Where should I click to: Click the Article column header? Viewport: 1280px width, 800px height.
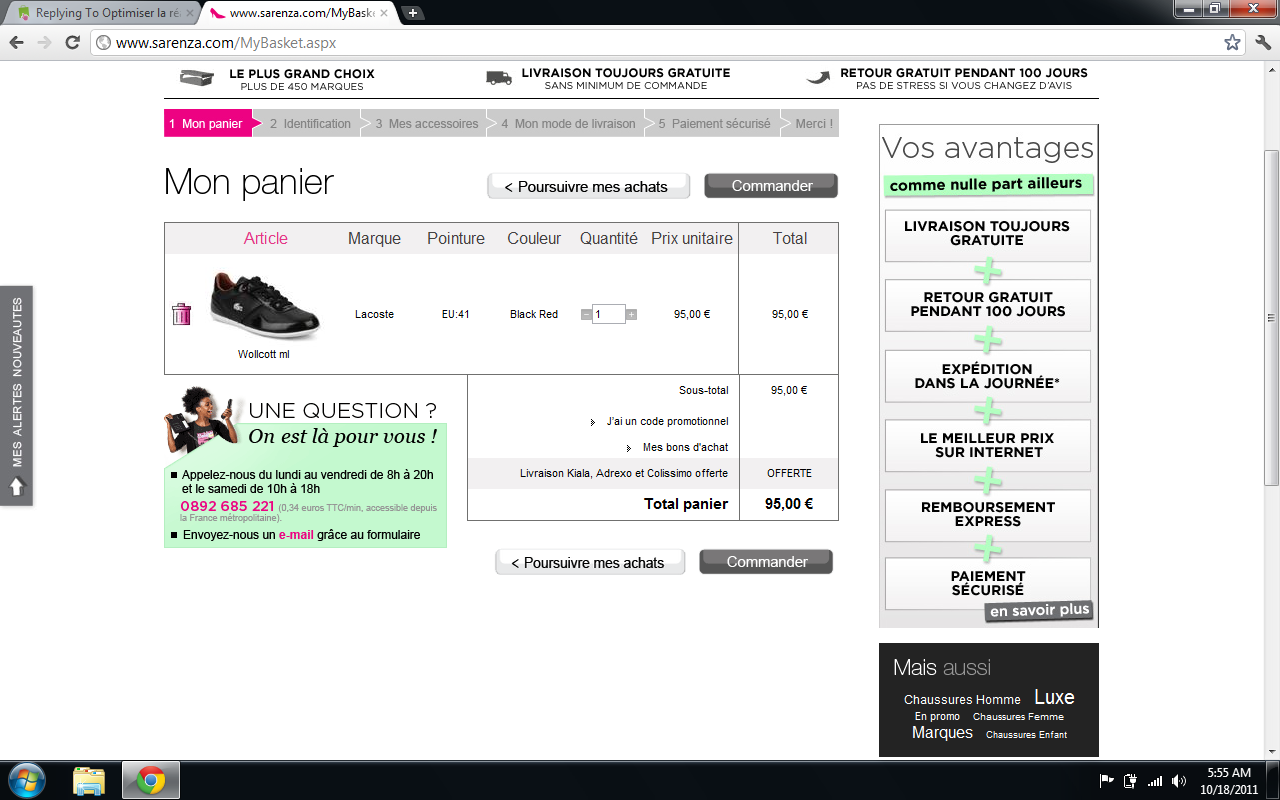coord(265,238)
